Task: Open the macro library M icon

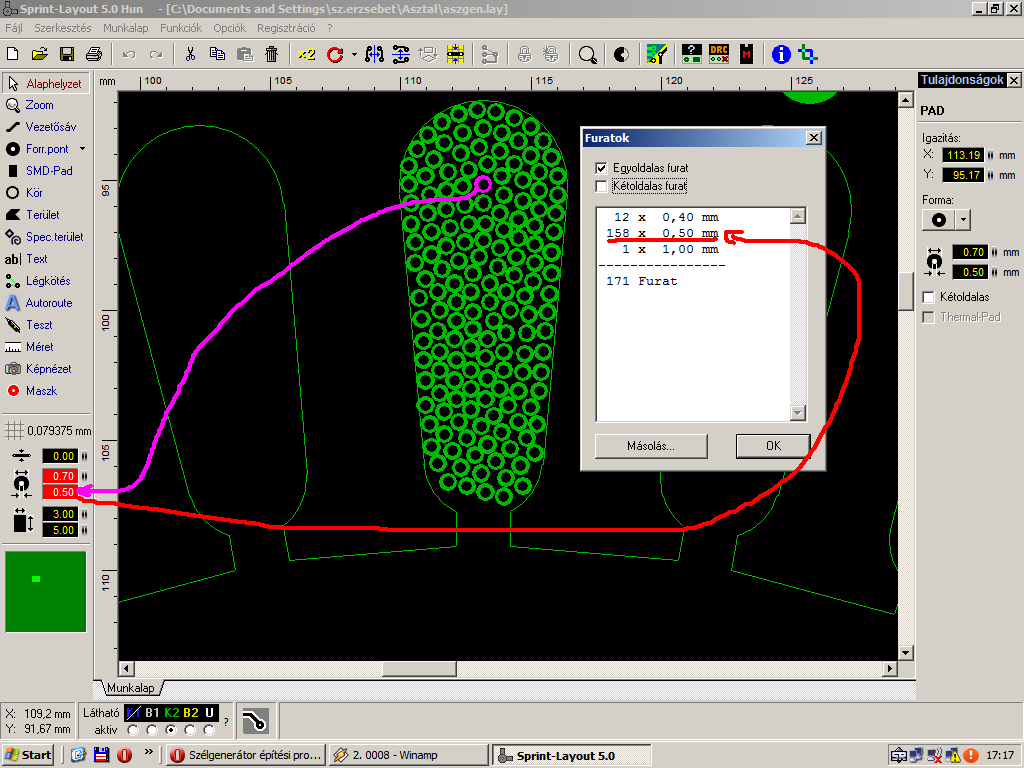Action: coord(746,54)
